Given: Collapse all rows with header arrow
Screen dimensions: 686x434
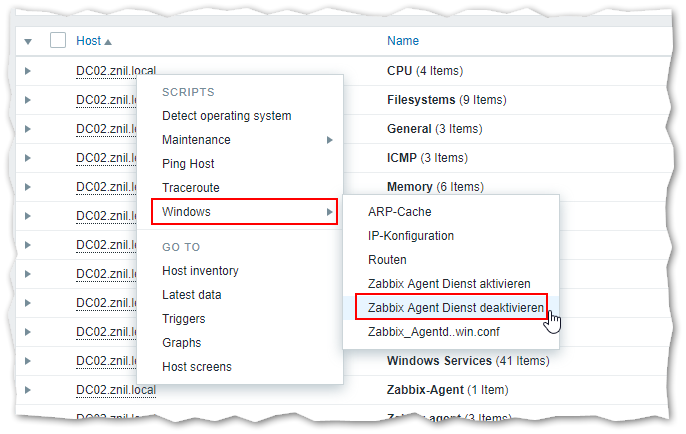Looking at the screenshot, I should pos(28,42).
